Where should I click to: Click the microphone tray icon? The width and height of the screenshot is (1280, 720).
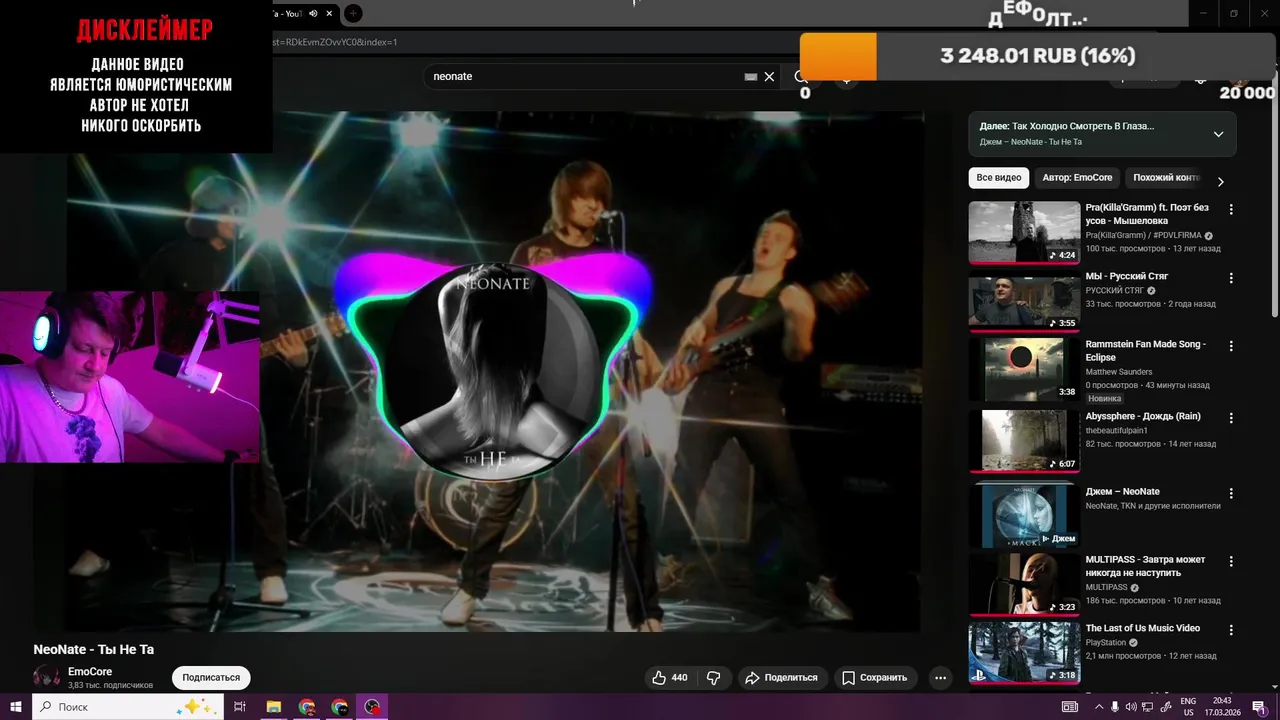coord(1115,707)
